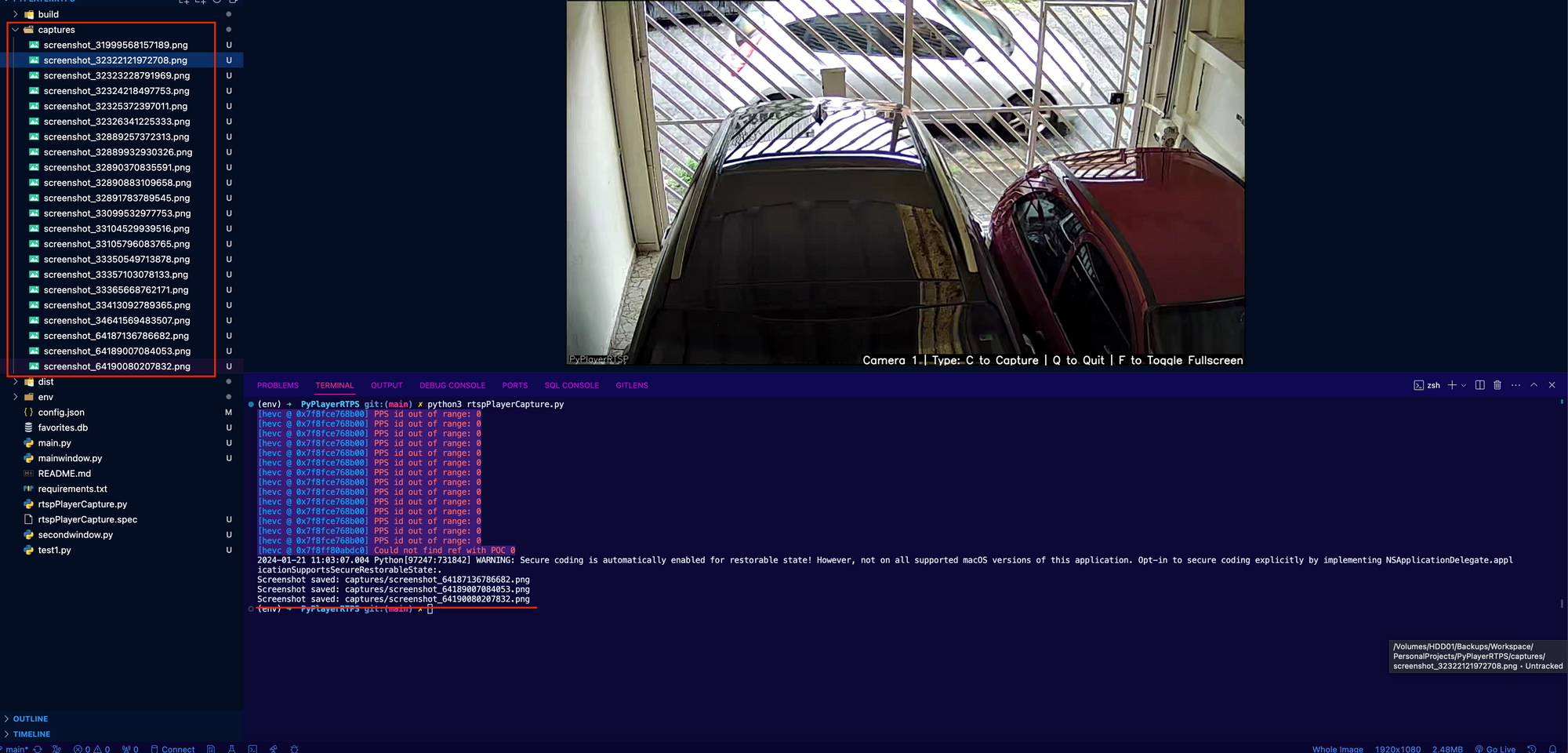Image resolution: width=1568 pixels, height=753 pixels.
Task: Open screenshot_31999568157189.png
Action: (x=115, y=45)
